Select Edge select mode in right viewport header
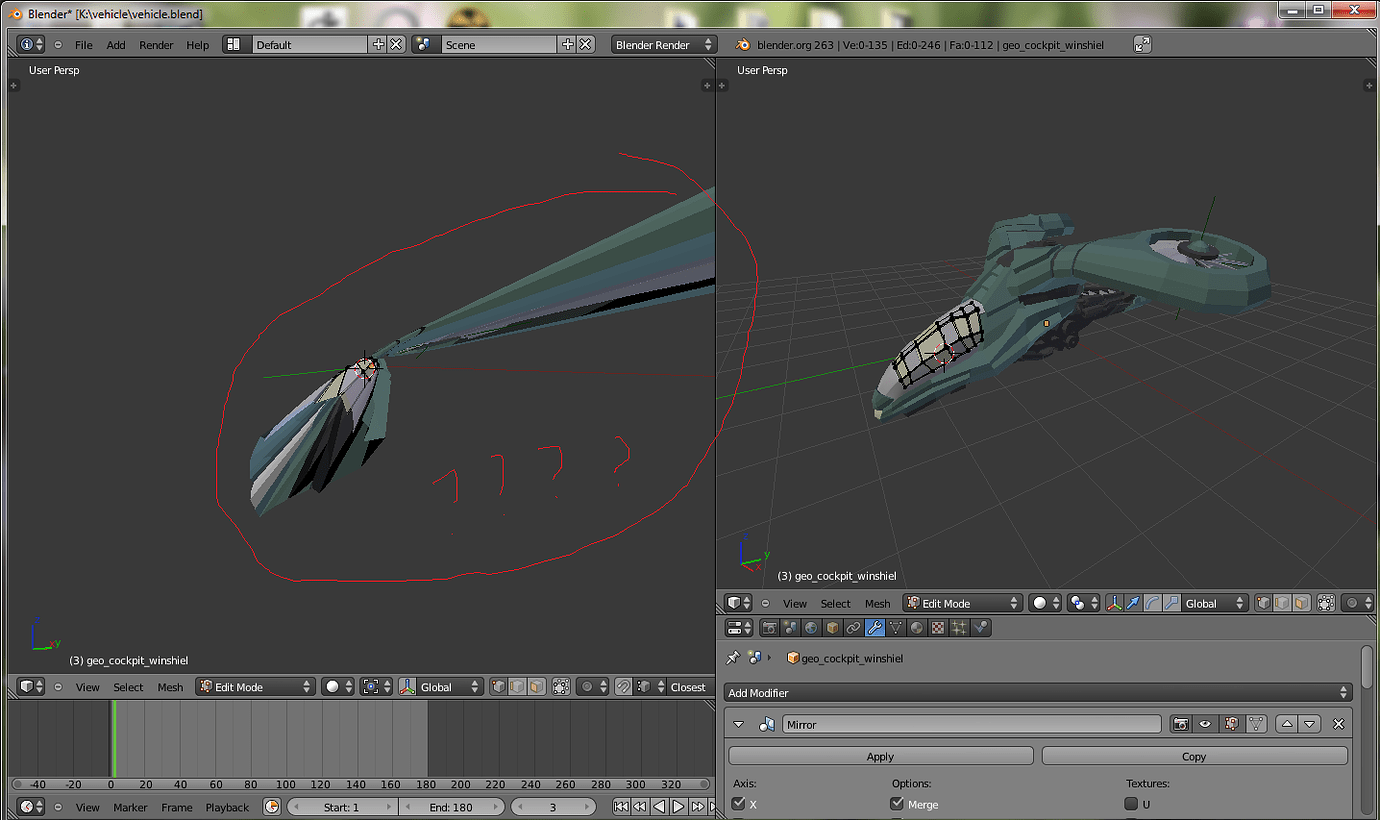This screenshot has width=1380, height=820. (x=1282, y=603)
